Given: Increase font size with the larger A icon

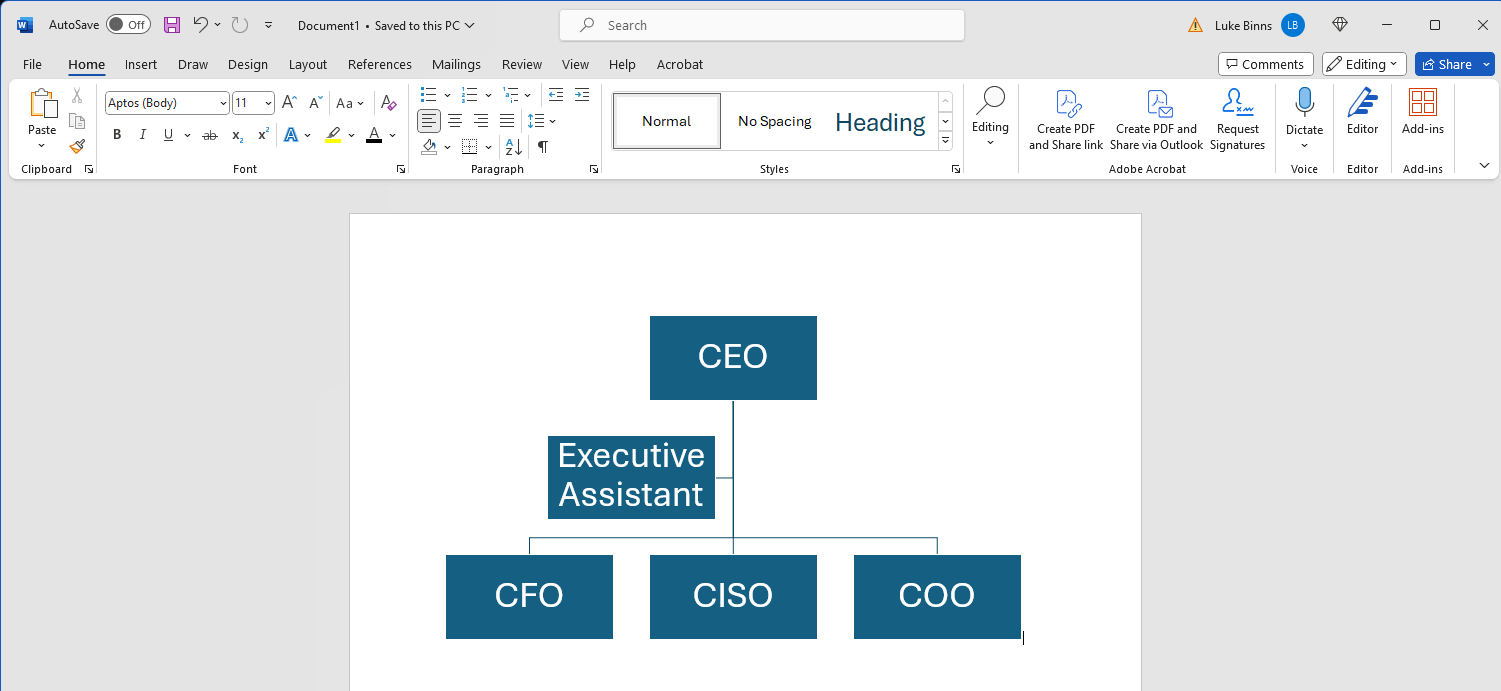Looking at the screenshot, I should coord(289,103).
